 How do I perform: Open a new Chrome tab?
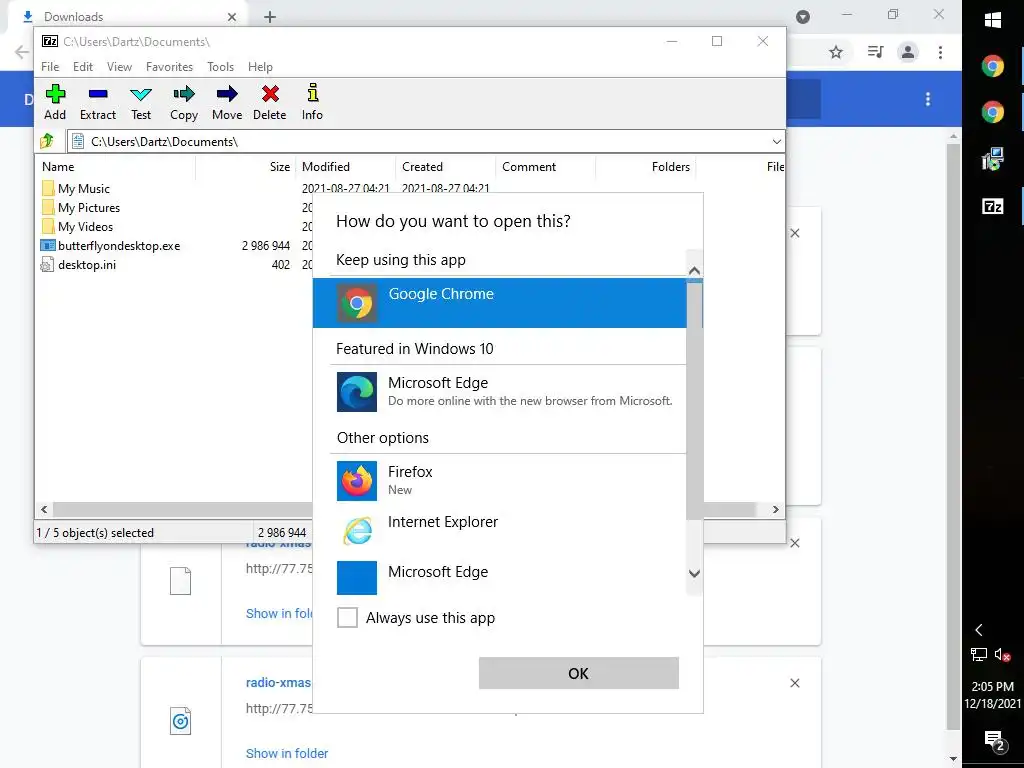(270, 17)
